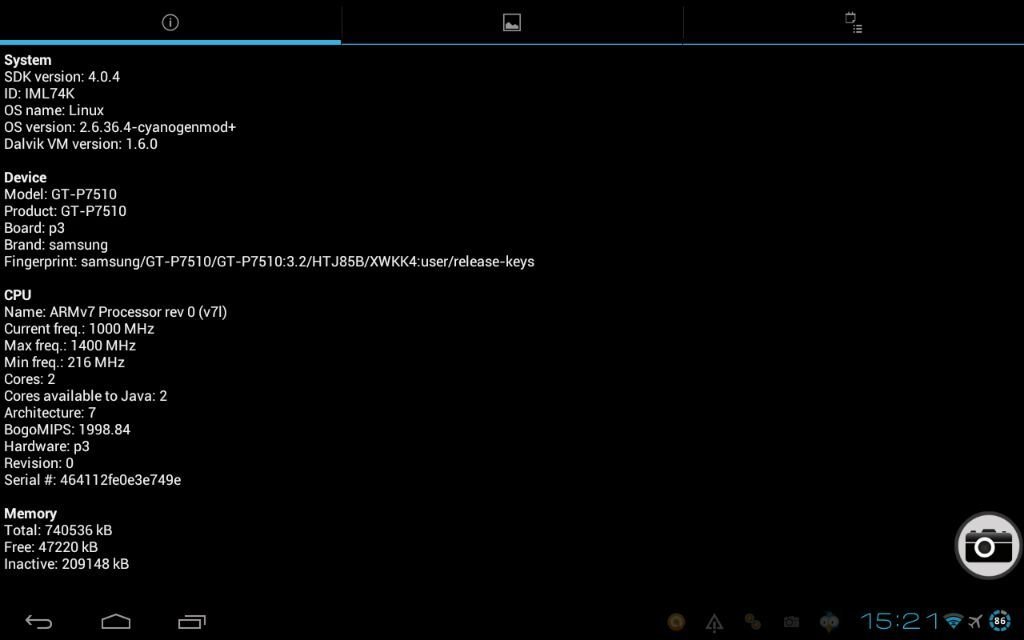Click the Brand: samsung line
The image size is (1024, 640).
56,245
